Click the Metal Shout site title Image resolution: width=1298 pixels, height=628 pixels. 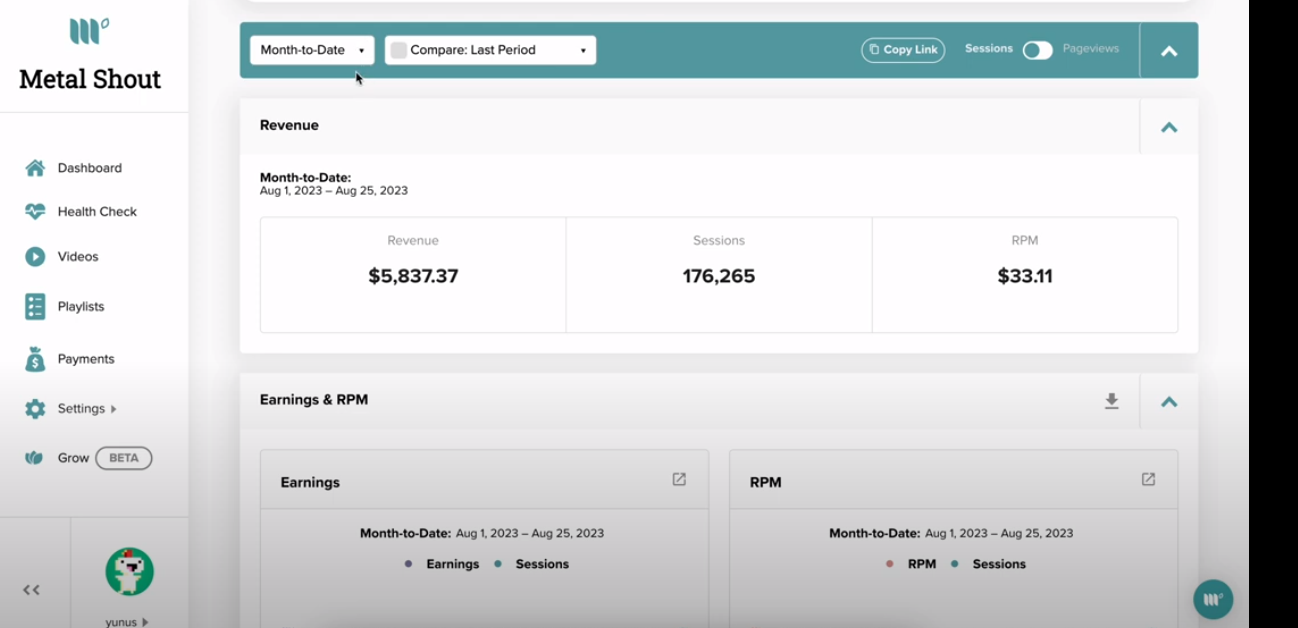click(90, 79)
